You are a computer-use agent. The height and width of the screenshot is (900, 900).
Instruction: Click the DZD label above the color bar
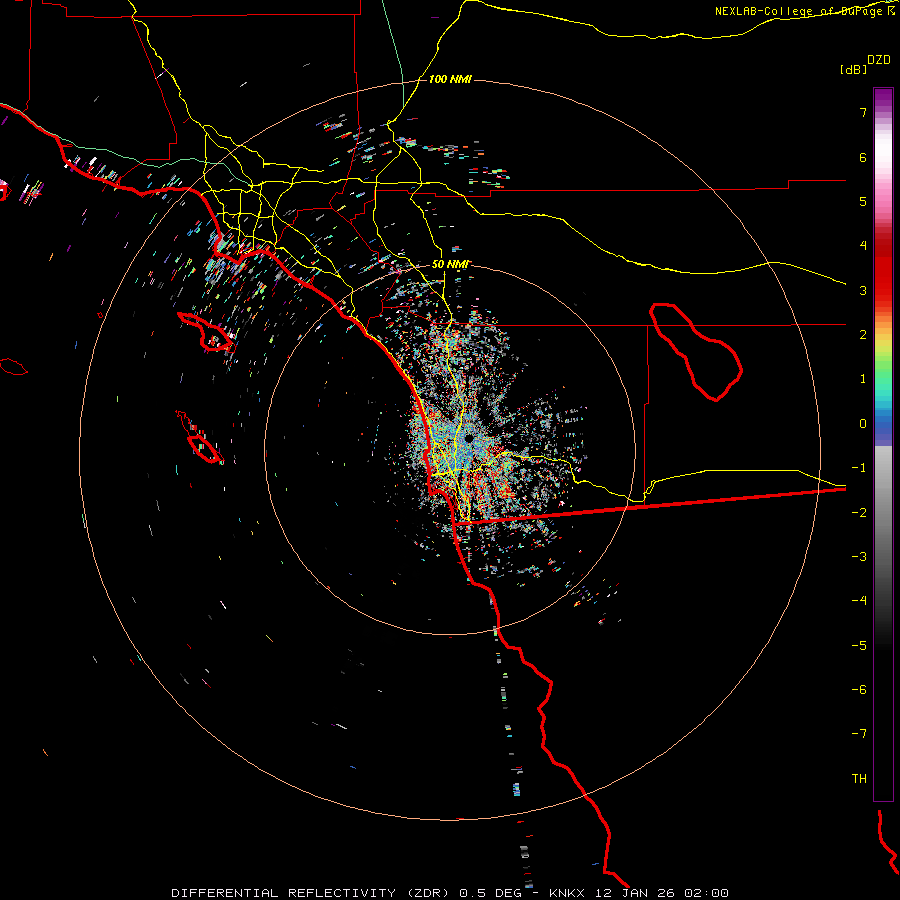879,60
